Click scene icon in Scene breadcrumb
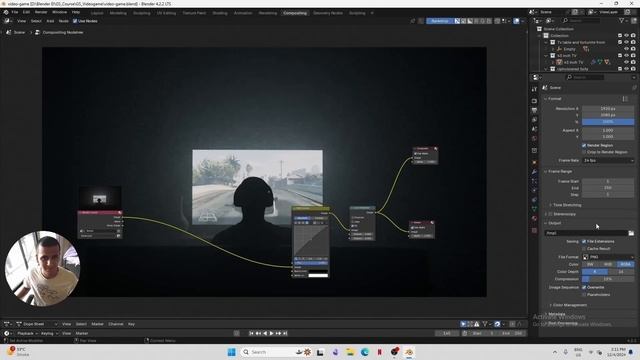The image size is (640, 360). 9,32
